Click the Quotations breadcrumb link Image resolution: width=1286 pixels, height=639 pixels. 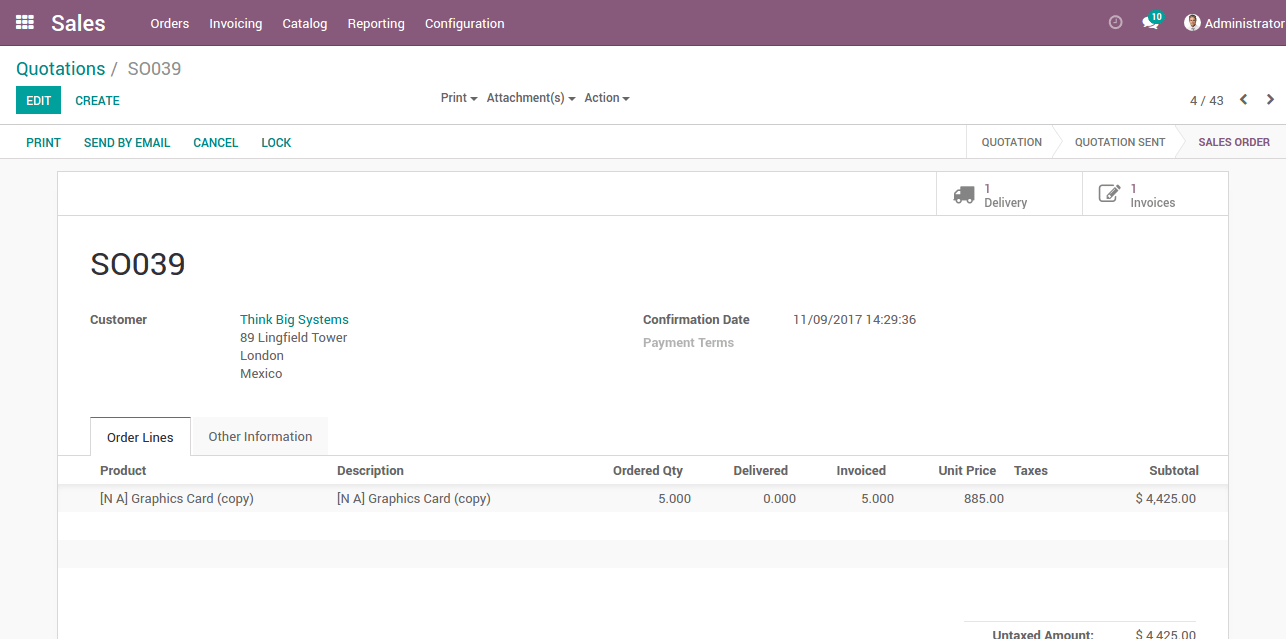pos(60,69)
